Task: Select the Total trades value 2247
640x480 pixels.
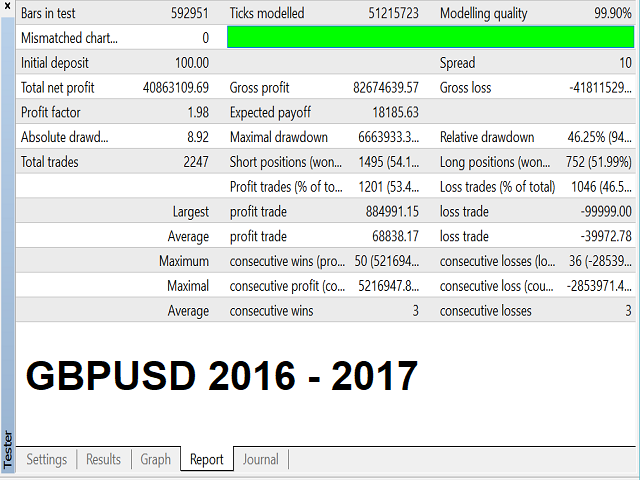Action: (196, 162)
